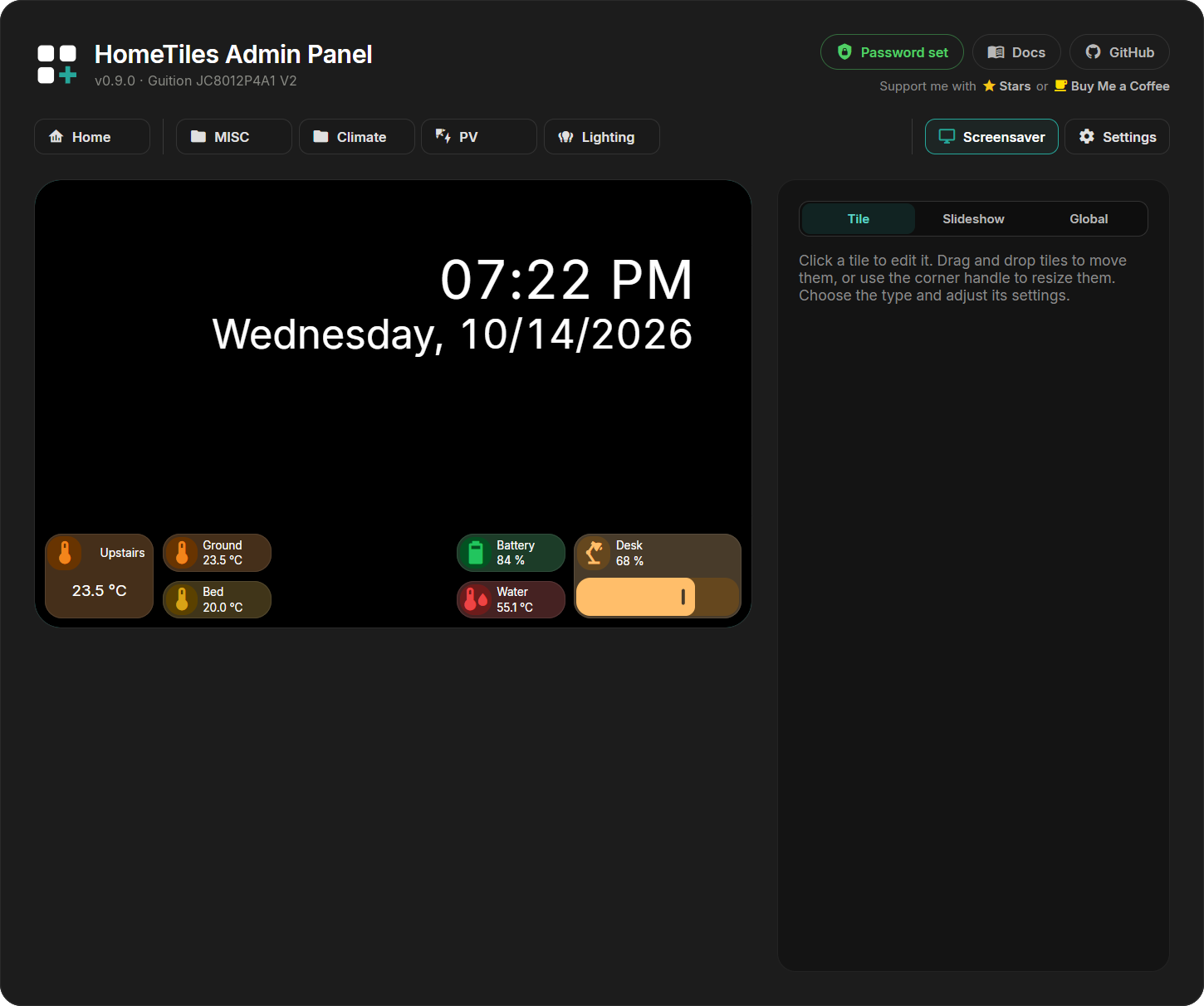Click the coffee cup icon
1204x1006 pixels.
(1060, 85)
